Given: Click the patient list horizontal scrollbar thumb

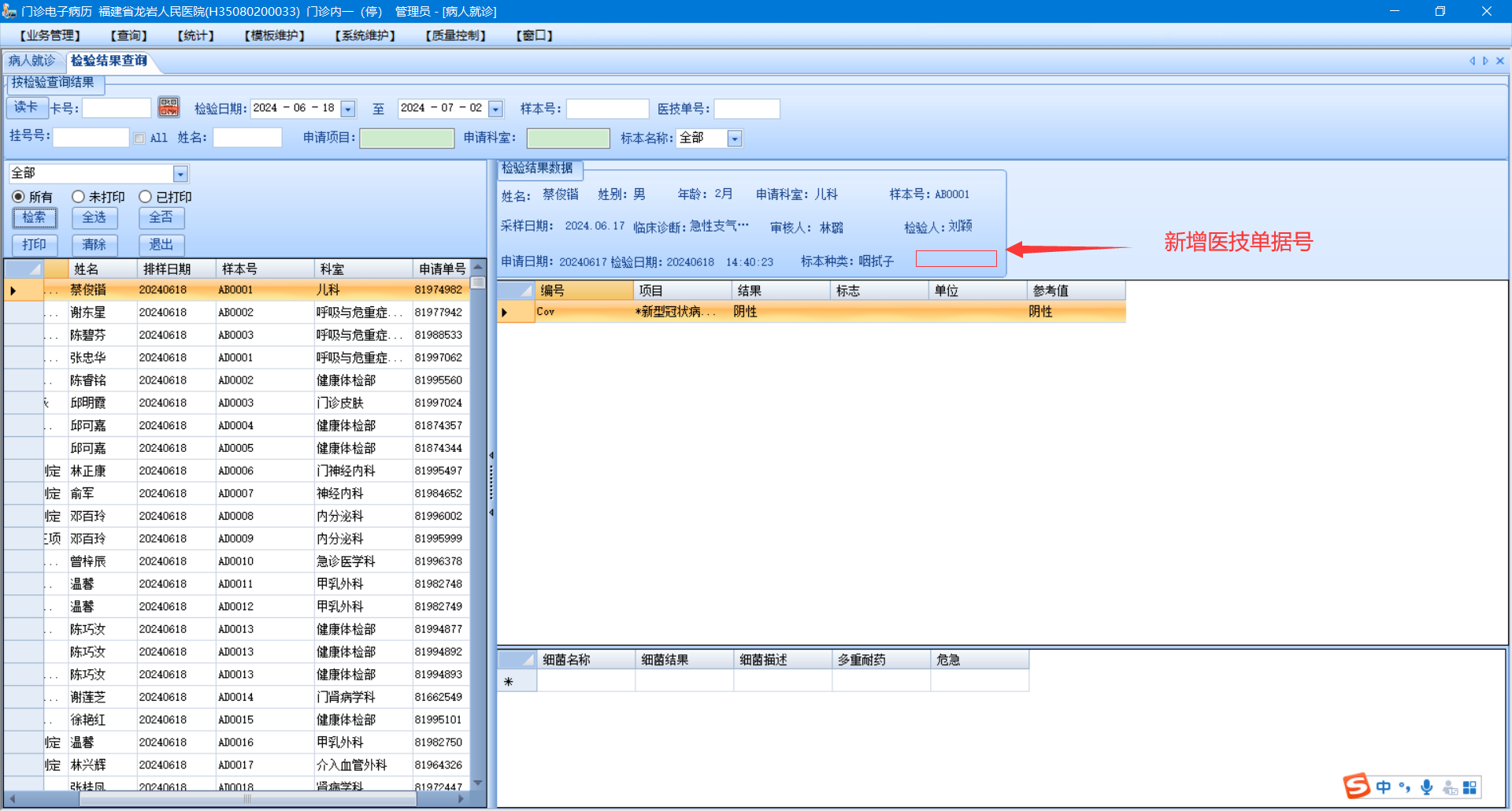Looking at the screenshot, I should (248, 798).
